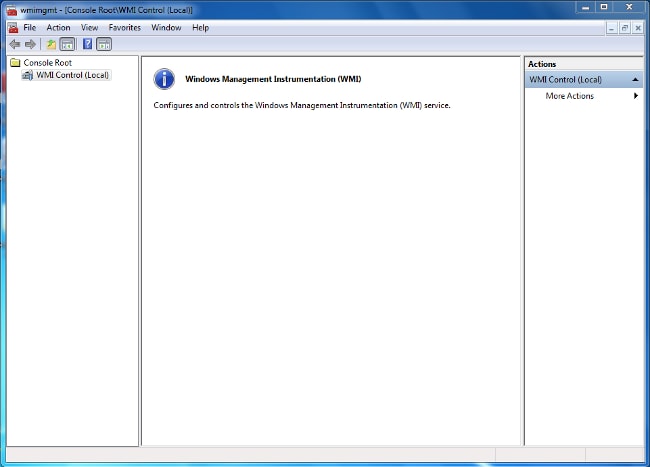Click More Actions in Actions pane
Image resolution: width=650 pixels, height=467 pixels.
click(570, 96)
